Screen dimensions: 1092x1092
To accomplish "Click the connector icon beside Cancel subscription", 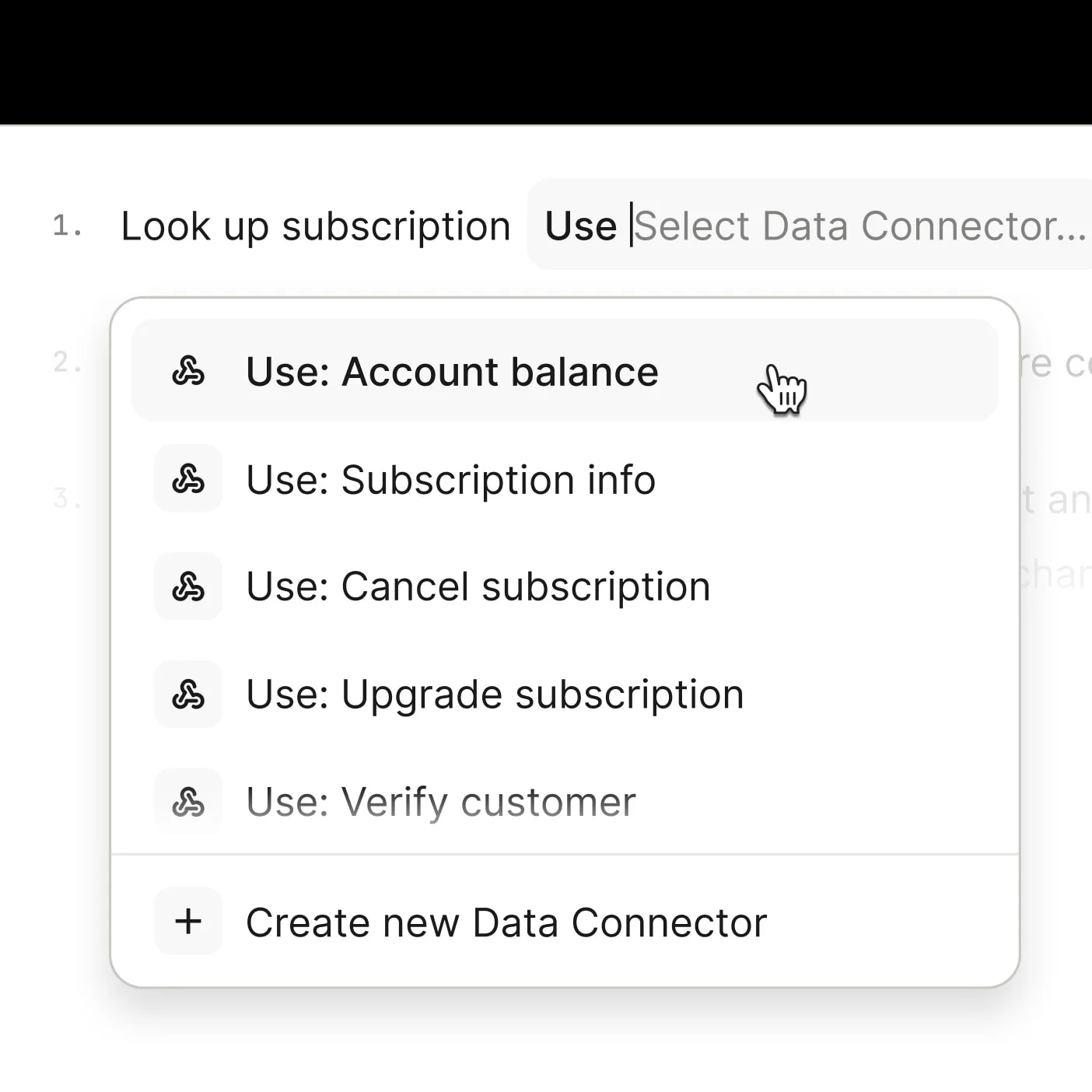I will coord(188,586).
